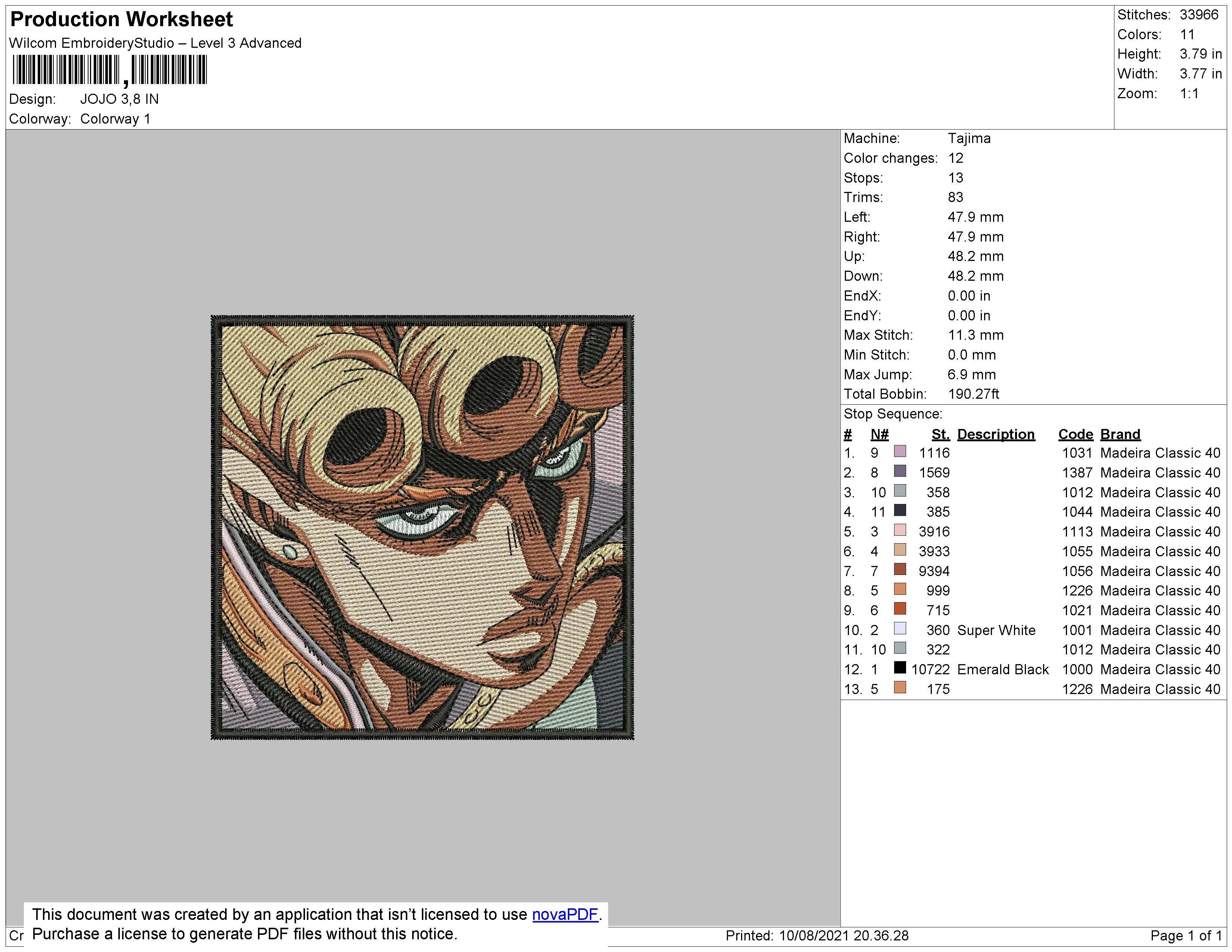This screenshot has height=952, width=1232.
Task: Click the Super White color swatch
Action: (900, 629)
